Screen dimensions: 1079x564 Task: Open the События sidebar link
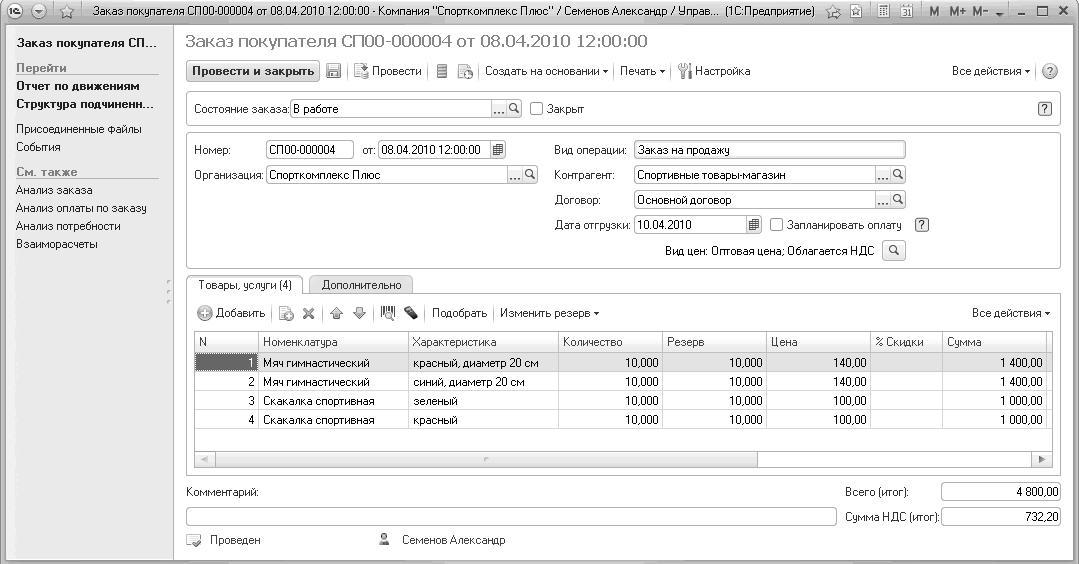[39, 147]
